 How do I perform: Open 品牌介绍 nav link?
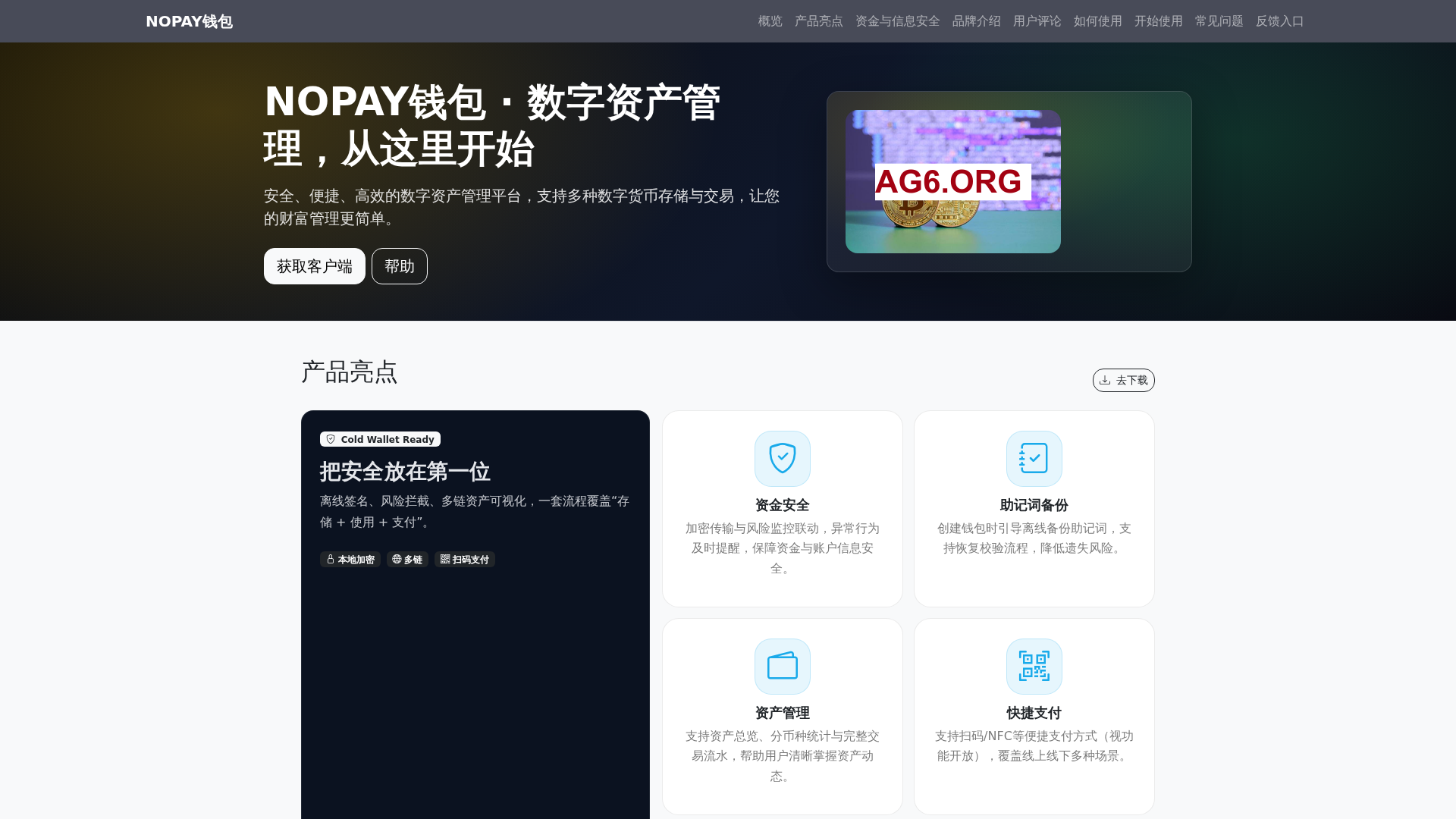tap(976, 21)
